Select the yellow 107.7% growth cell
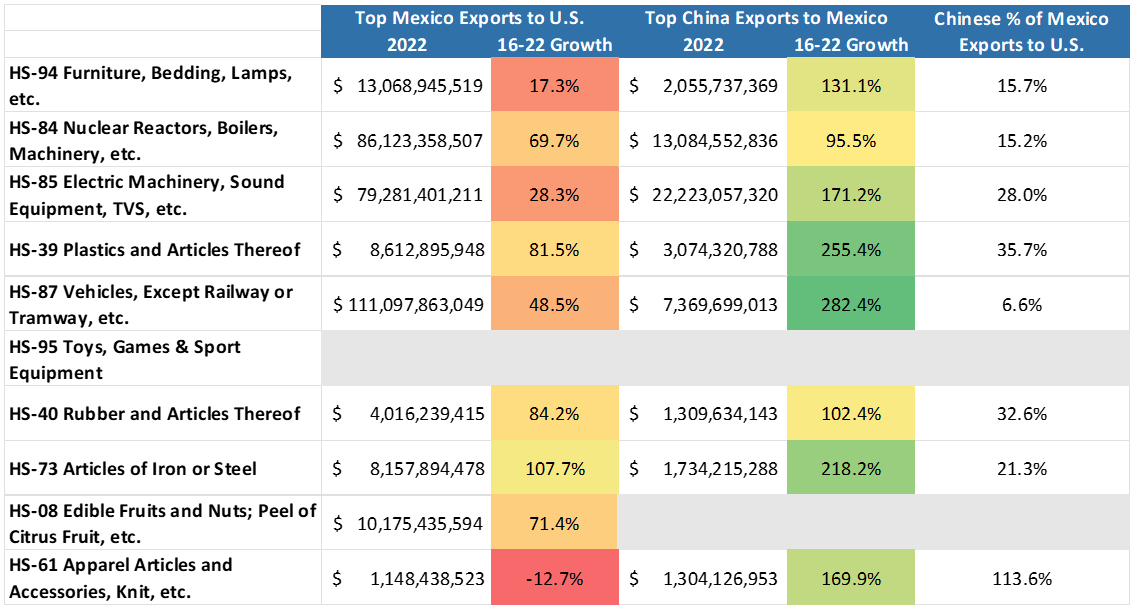 554,468
